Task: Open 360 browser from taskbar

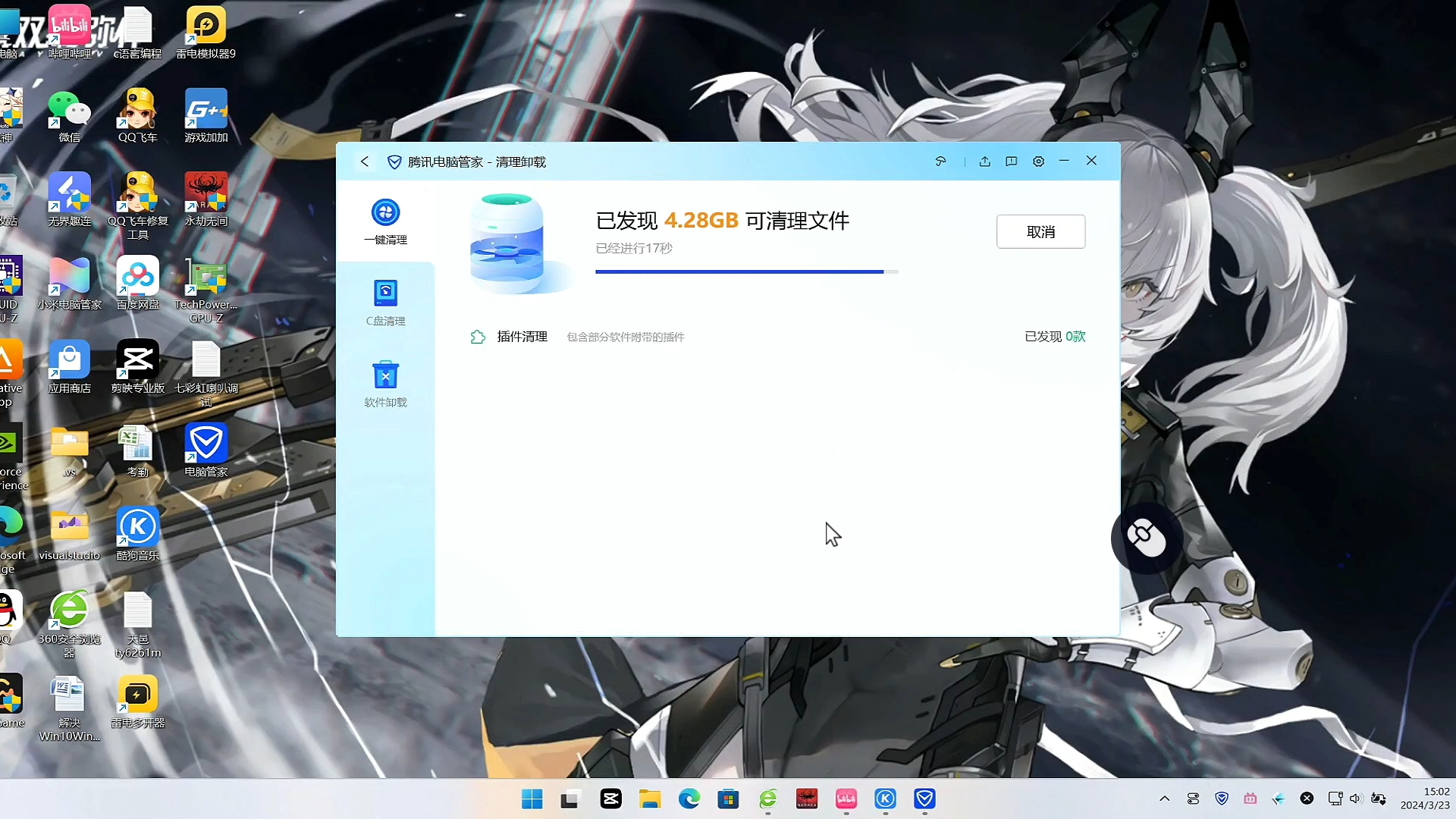Action: pyautogui.click(x=767, y=799)
